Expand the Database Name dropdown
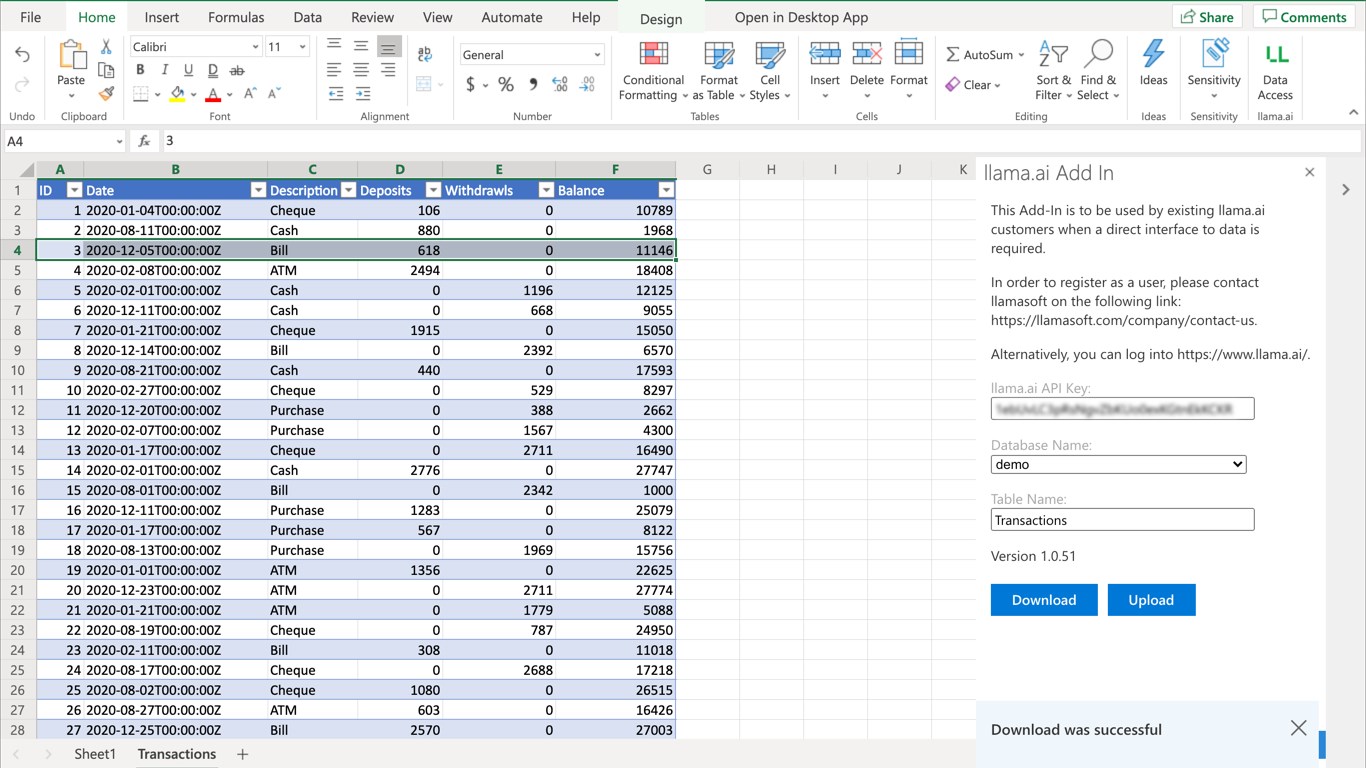 tap(1118, 464)
